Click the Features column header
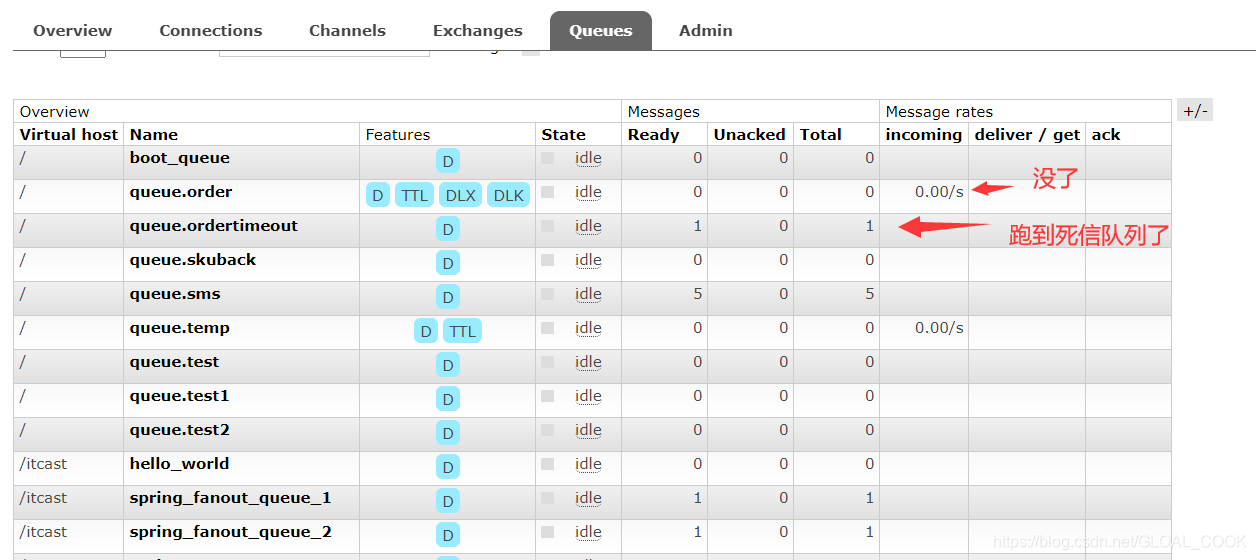 (398, 134)
